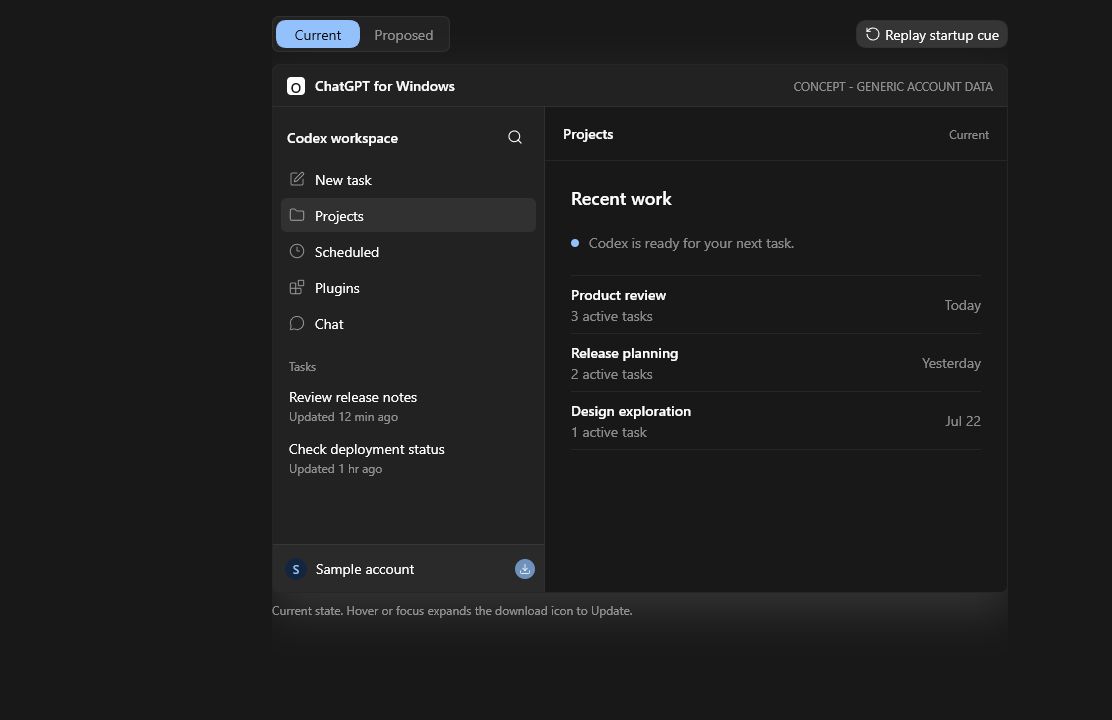
Task: Open the Release planning project
Action: (776, 363)
